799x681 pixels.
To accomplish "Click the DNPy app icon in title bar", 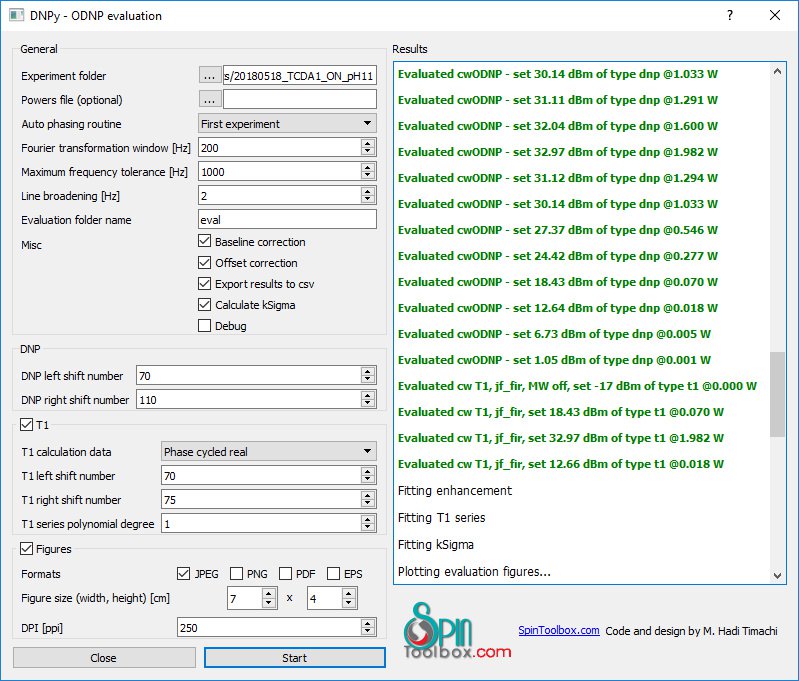I will pos(17,16).
